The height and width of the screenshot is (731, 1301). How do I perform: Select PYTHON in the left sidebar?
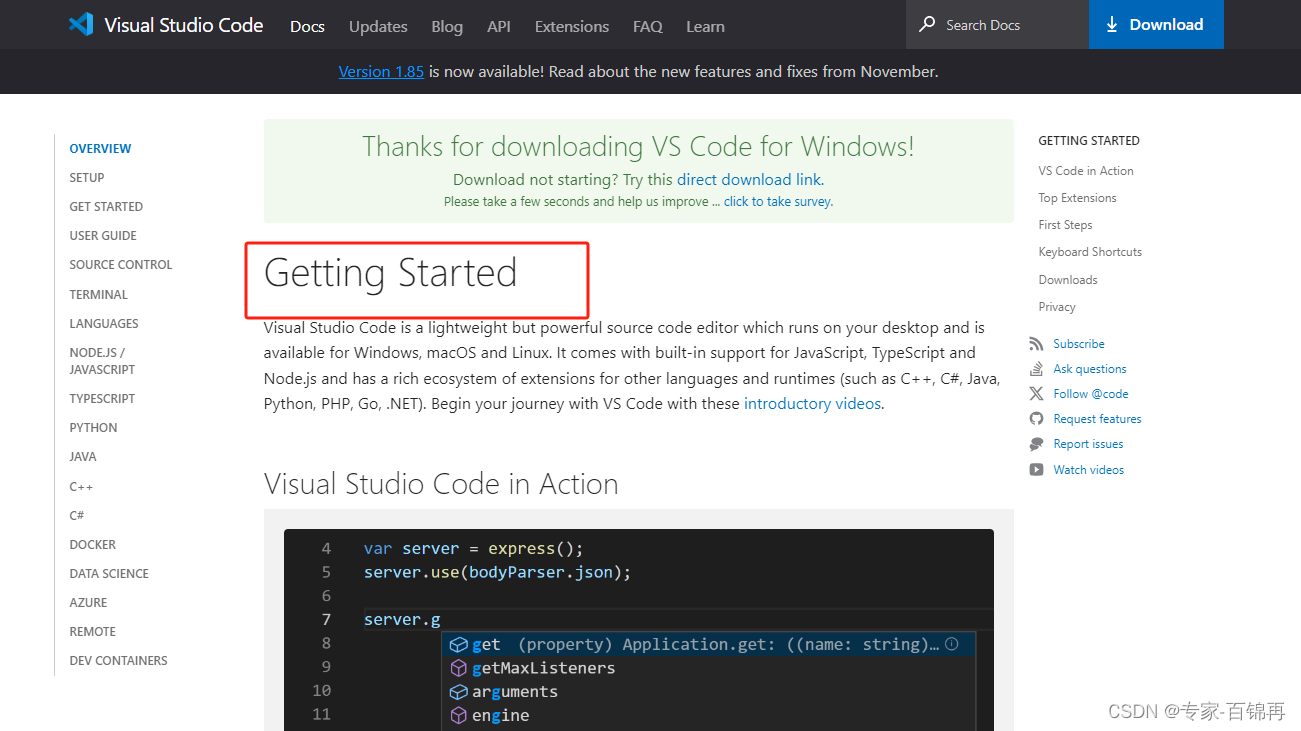pos(93,427)
